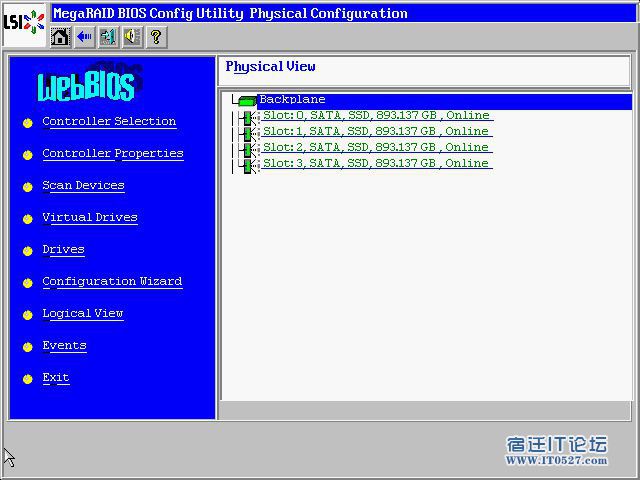The height and width of the screenshot is (480, 640).
Task: Click the Home toolbar icon
Action: pos(60,37)
